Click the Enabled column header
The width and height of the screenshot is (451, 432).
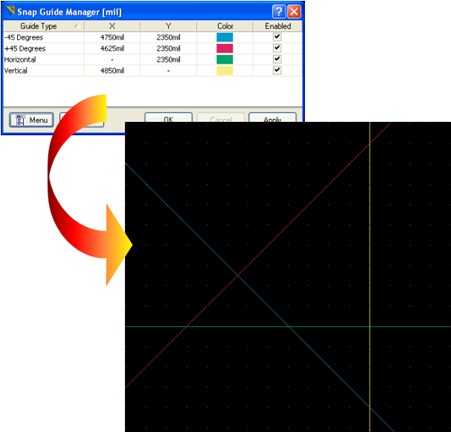click(277, 26)
